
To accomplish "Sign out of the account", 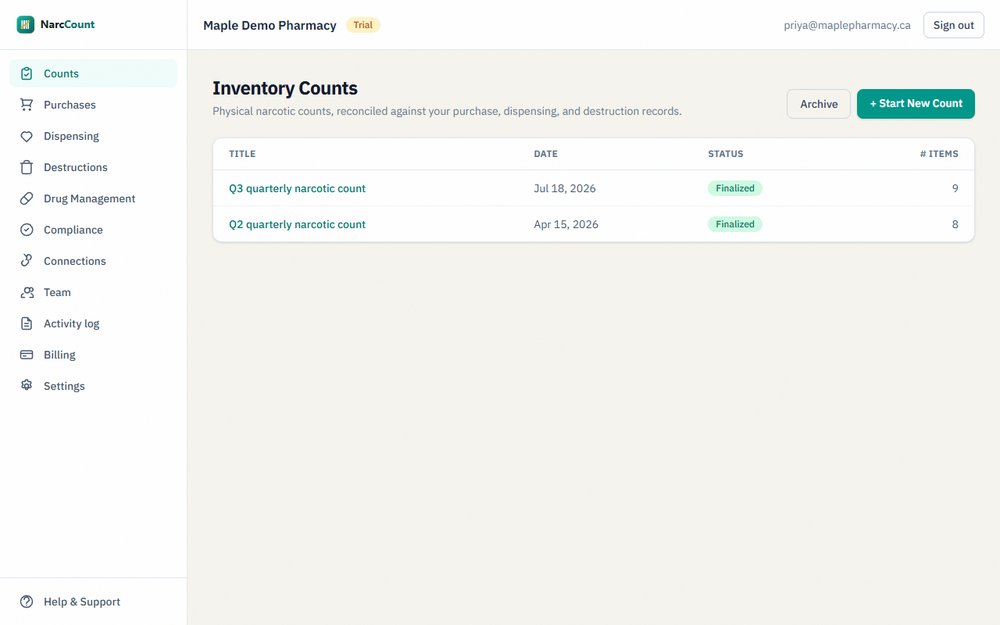I will (x=953, y=25).
